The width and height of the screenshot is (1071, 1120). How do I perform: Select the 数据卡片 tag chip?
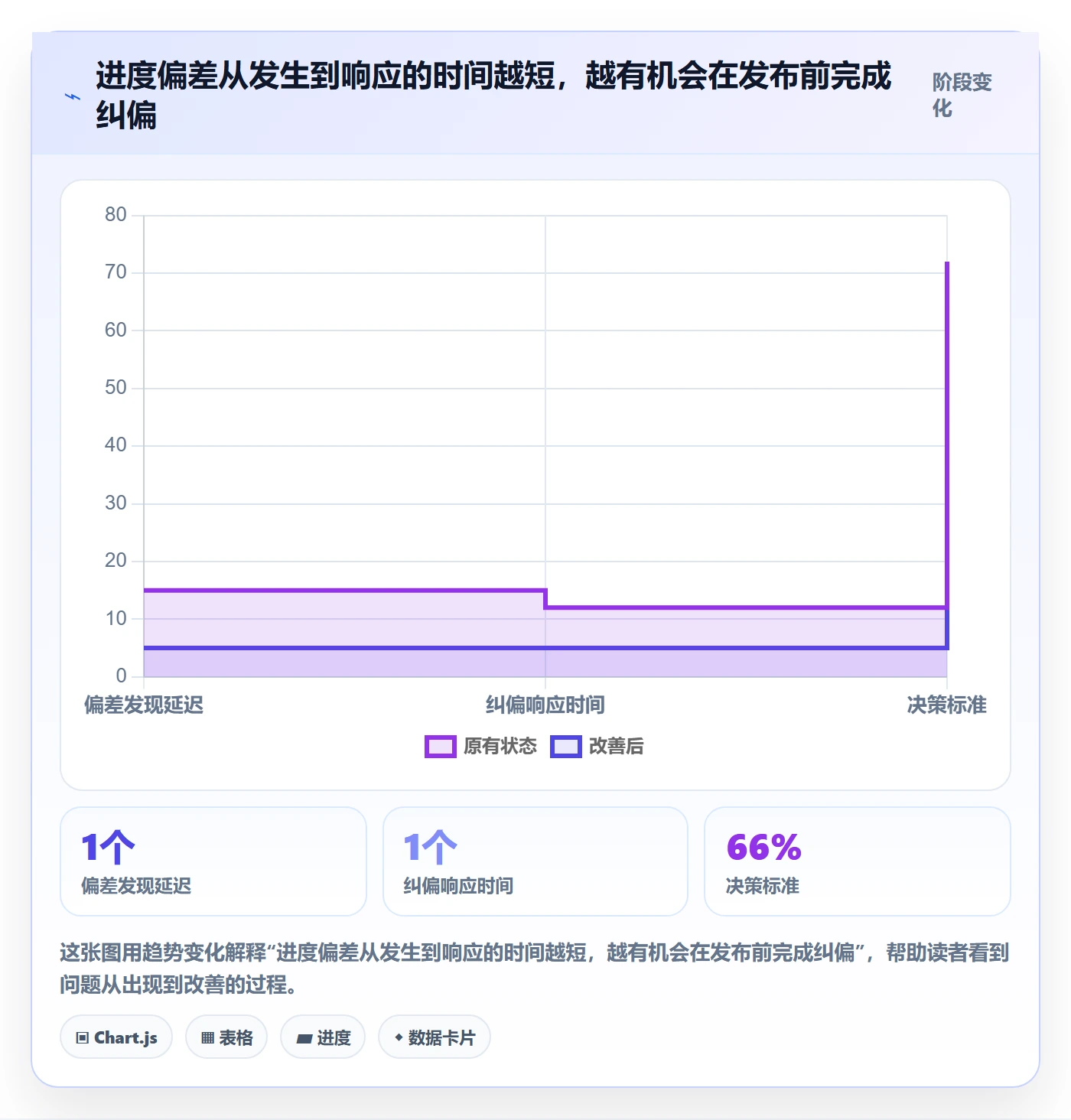(x=435, y=1037)
